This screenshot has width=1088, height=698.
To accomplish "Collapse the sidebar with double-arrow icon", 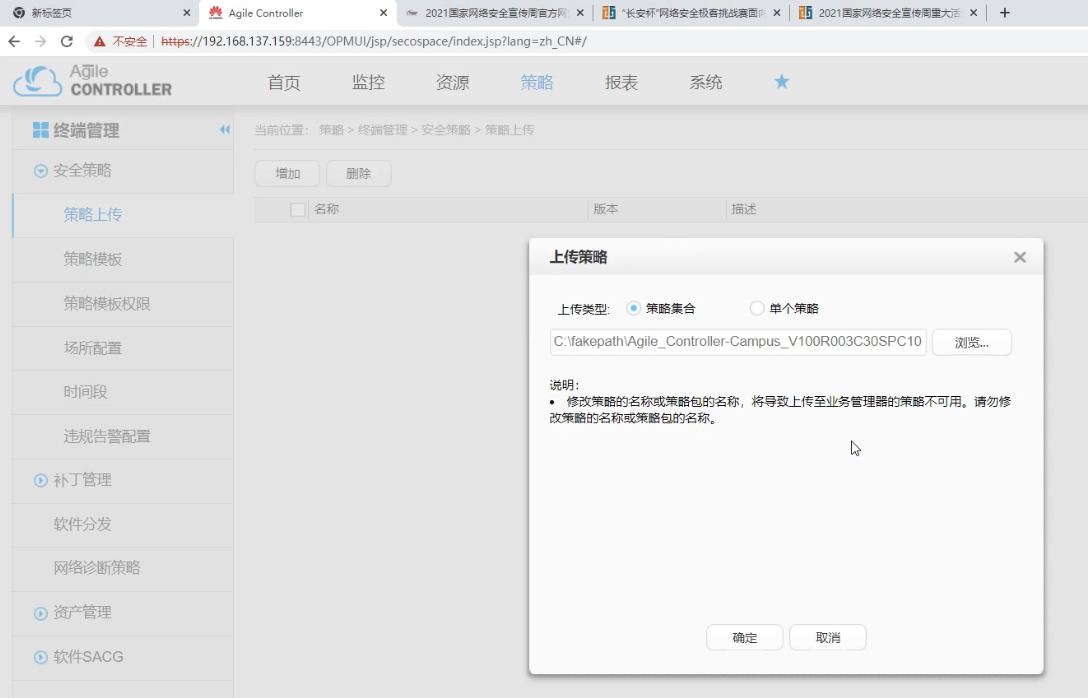I will tap(225, 129).
